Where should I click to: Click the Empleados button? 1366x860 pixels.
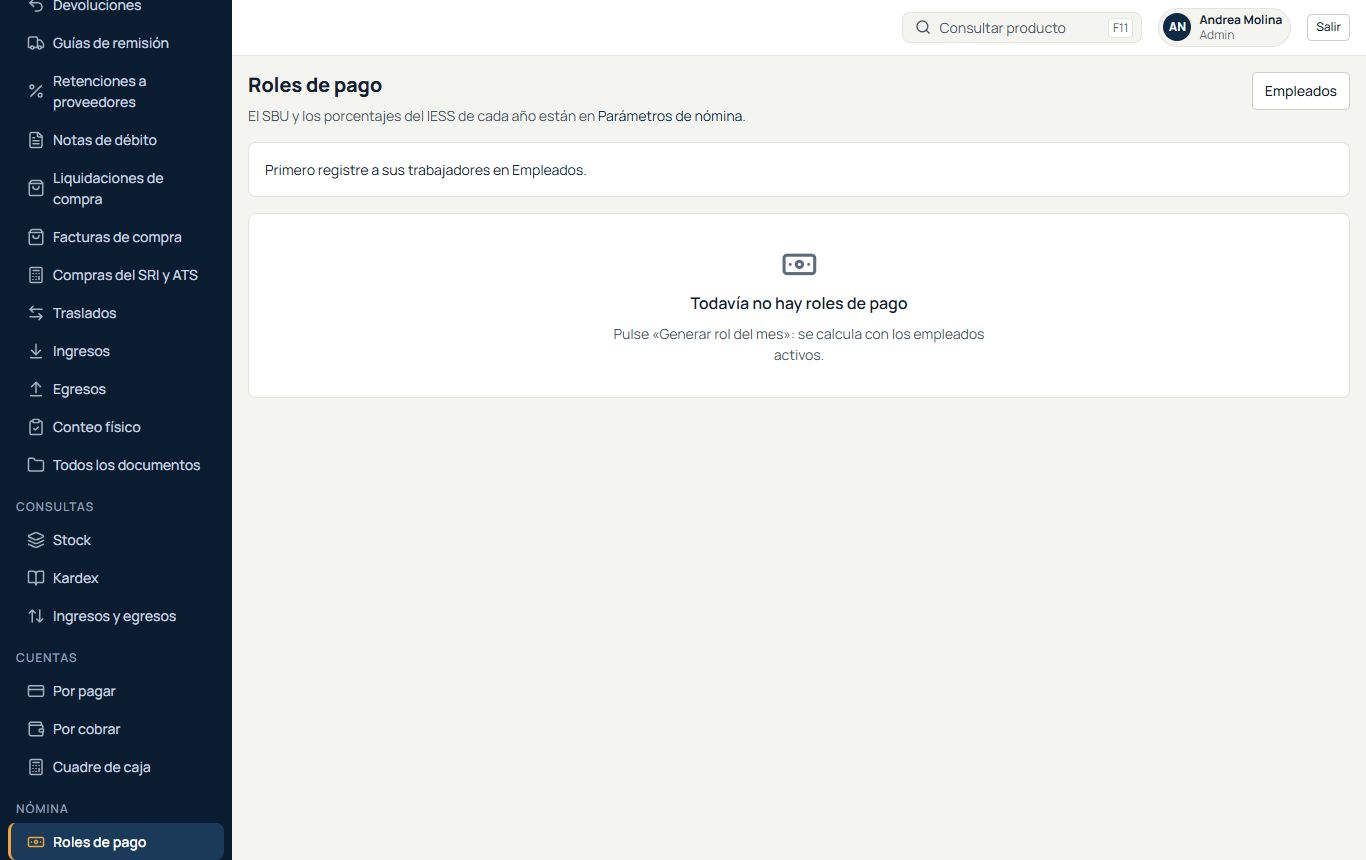coord(1300,91)
